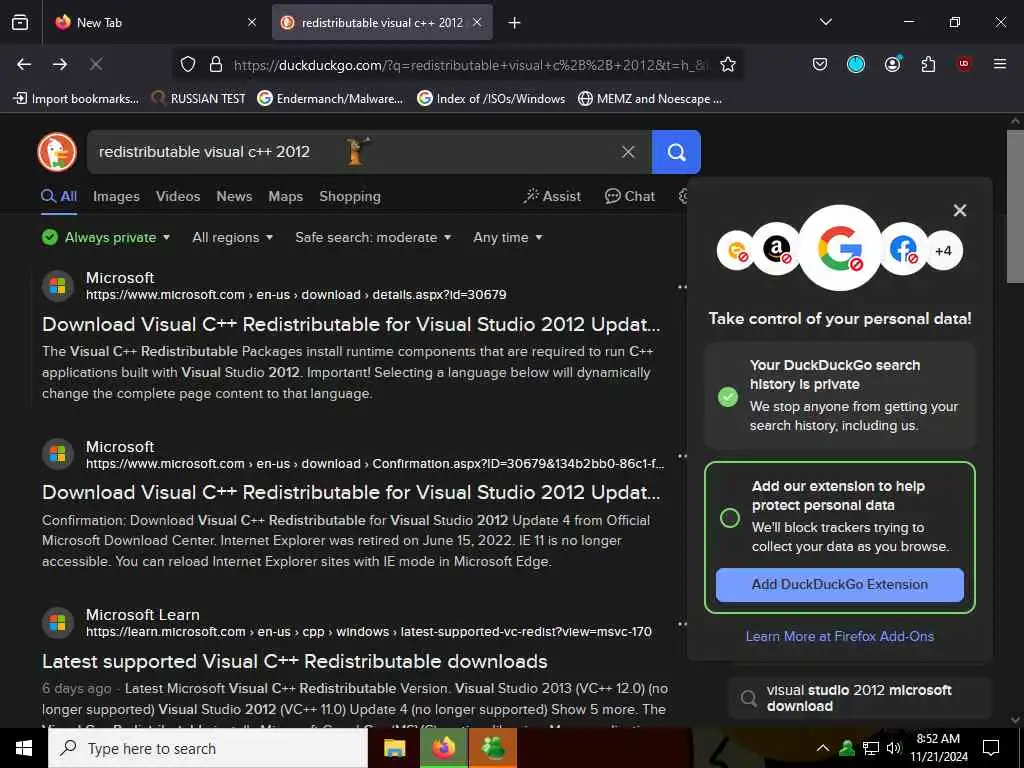Click the DuckDuckGo duck logo
This screenshot has height=768, width=1024.
click(57, 152)
